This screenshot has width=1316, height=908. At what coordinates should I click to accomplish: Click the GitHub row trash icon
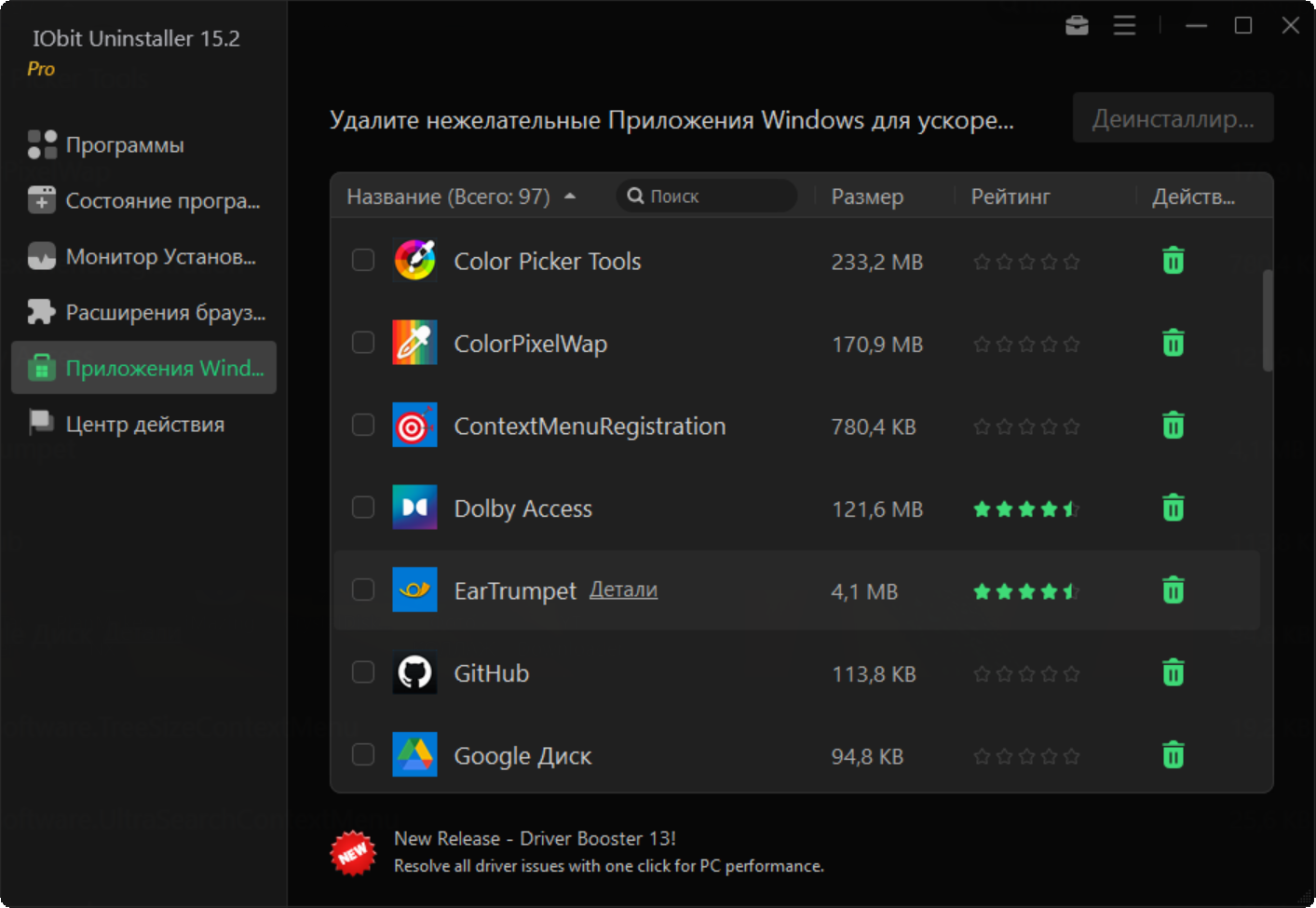[1173, 672]
